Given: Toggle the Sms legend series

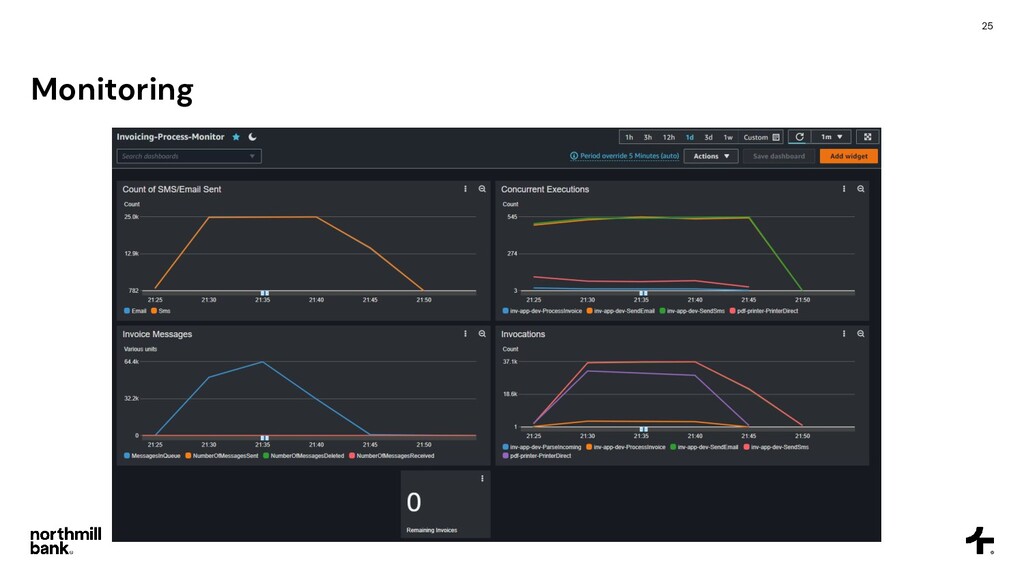Looking at the screenshot, I should pos(161,311).
